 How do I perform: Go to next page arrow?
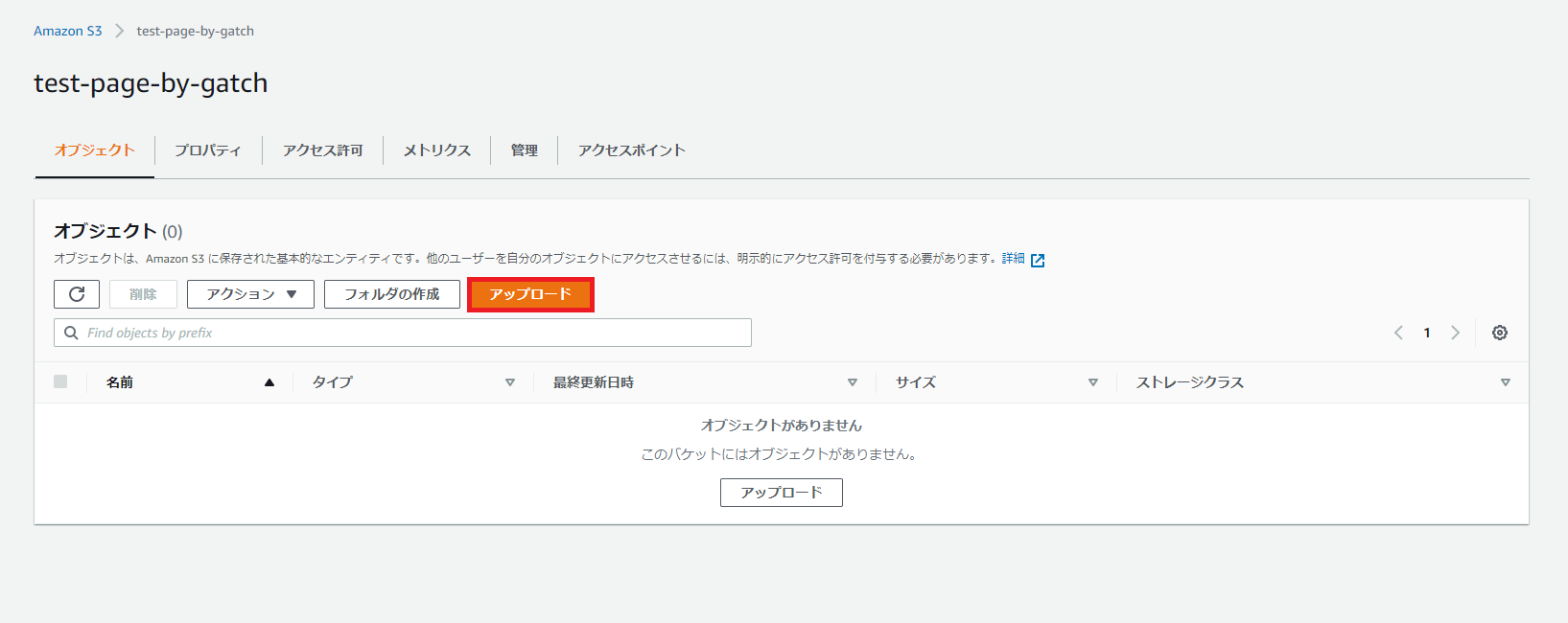pyautogui.click(x=1455, y=333)
